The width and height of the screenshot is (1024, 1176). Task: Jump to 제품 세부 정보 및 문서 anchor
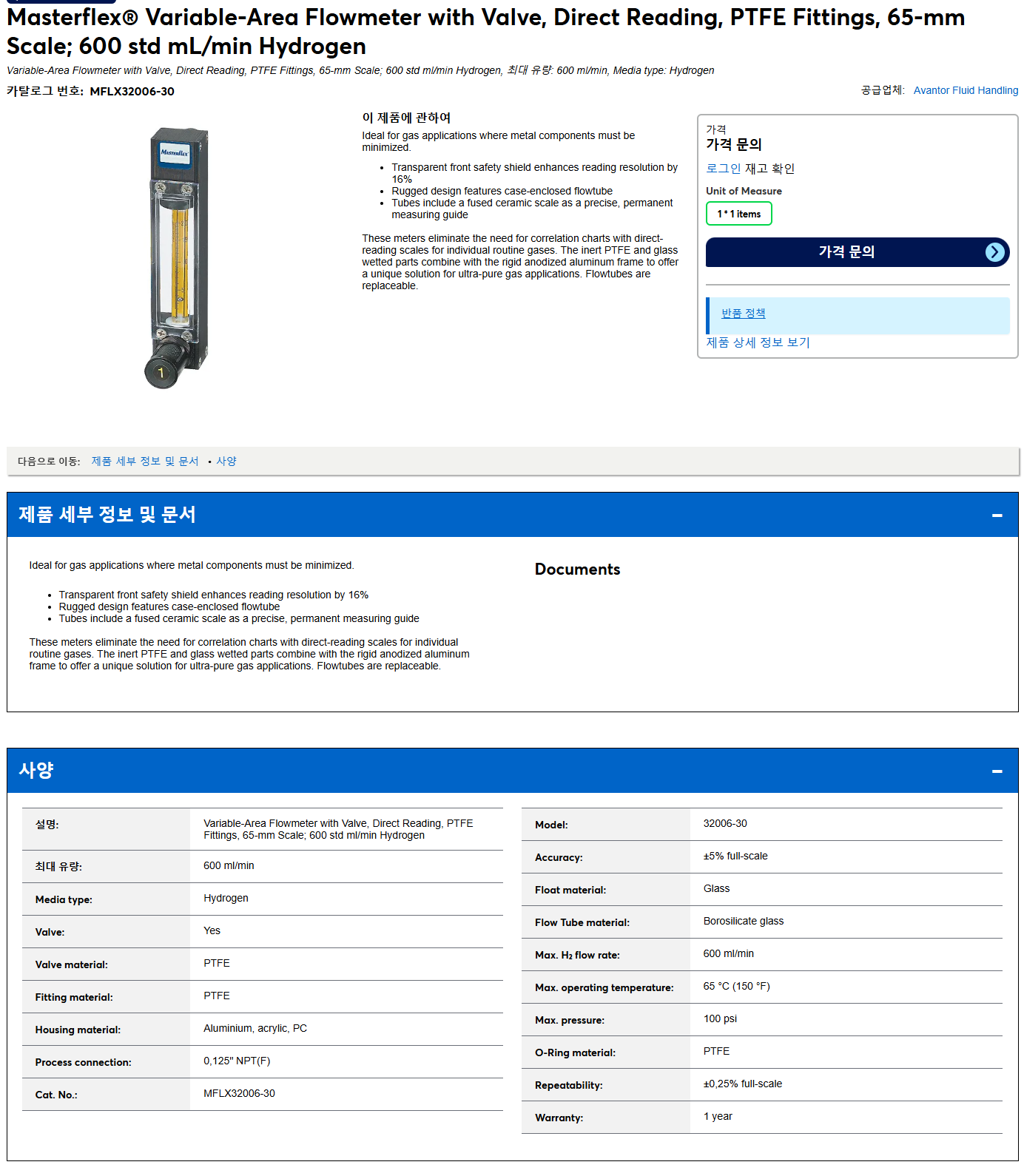[x=145, y=461]
